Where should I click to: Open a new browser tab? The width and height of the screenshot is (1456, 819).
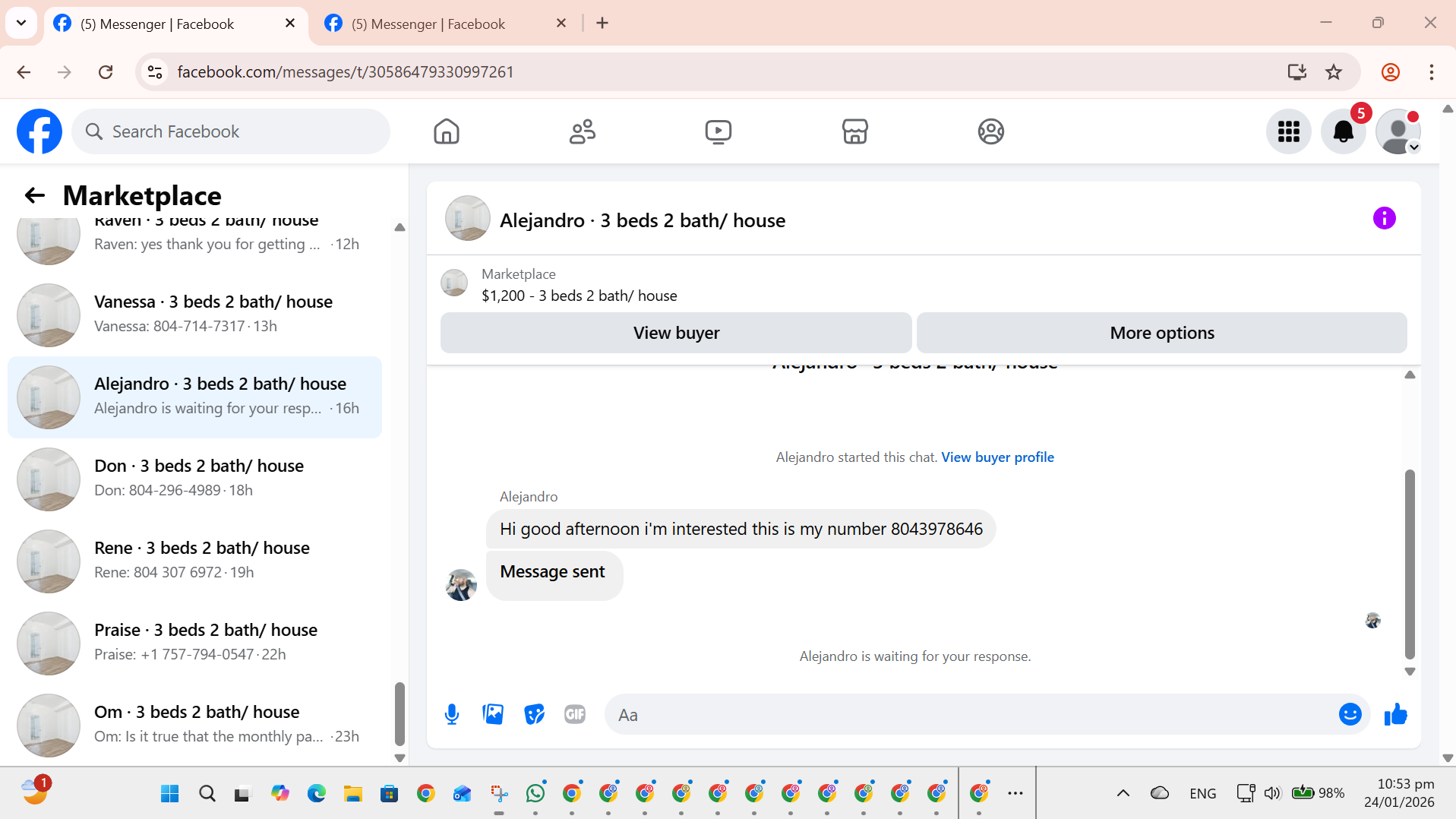point(602,24)
